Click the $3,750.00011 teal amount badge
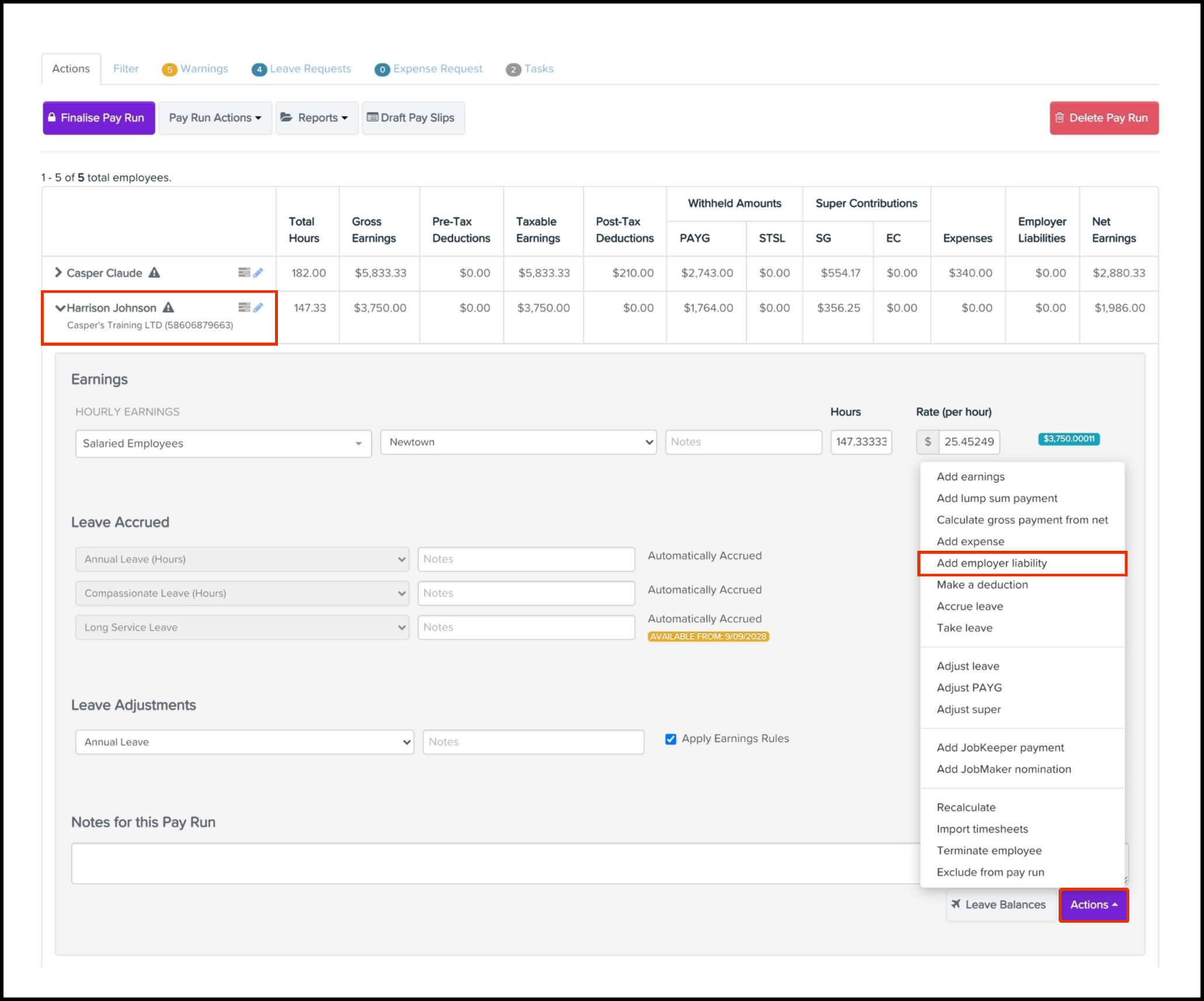Image resolution: width=1204 pixels, height=1001 pixels. 1069,439
